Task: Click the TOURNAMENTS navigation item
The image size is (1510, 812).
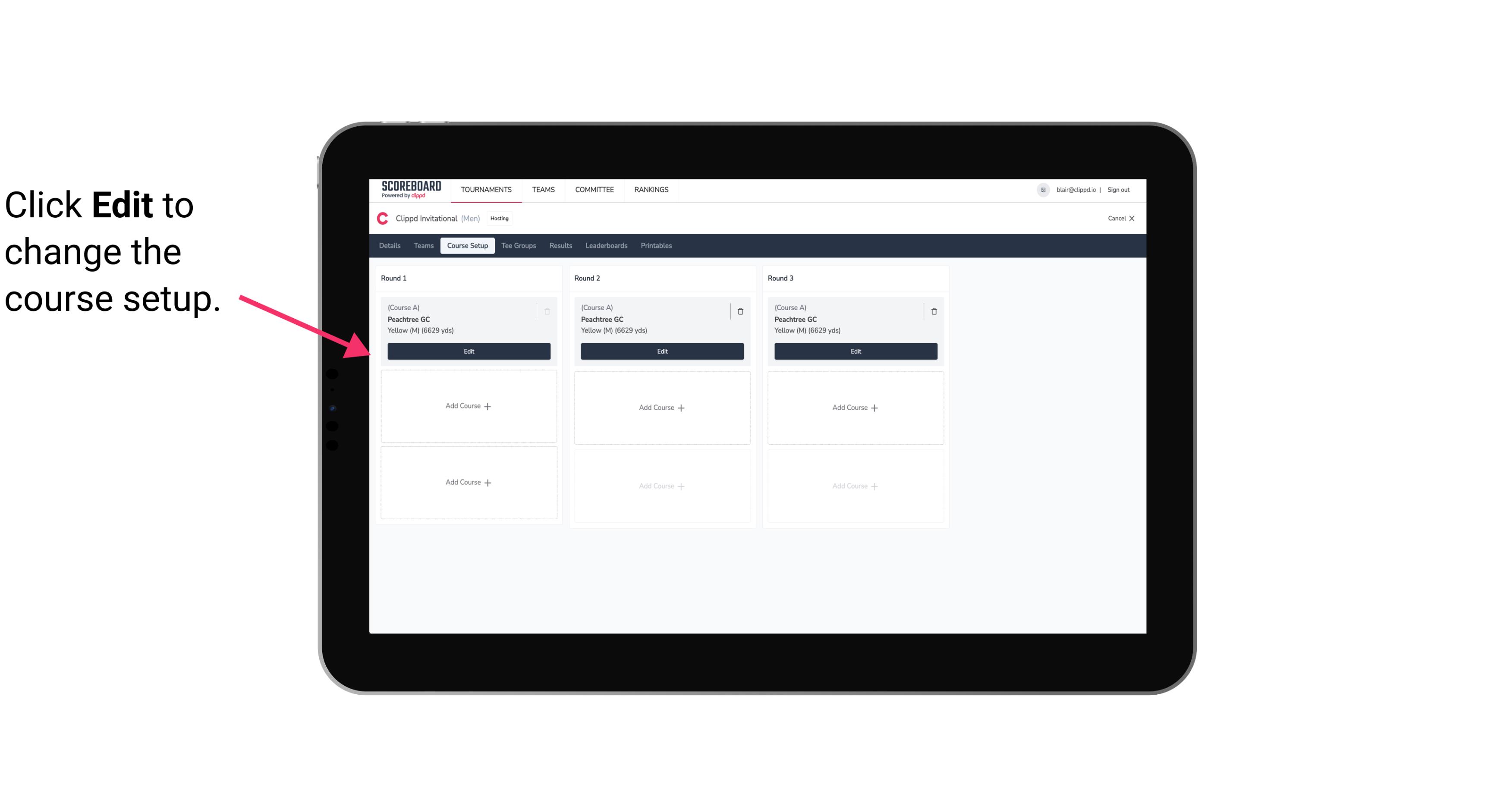Action: coord(487,189)
